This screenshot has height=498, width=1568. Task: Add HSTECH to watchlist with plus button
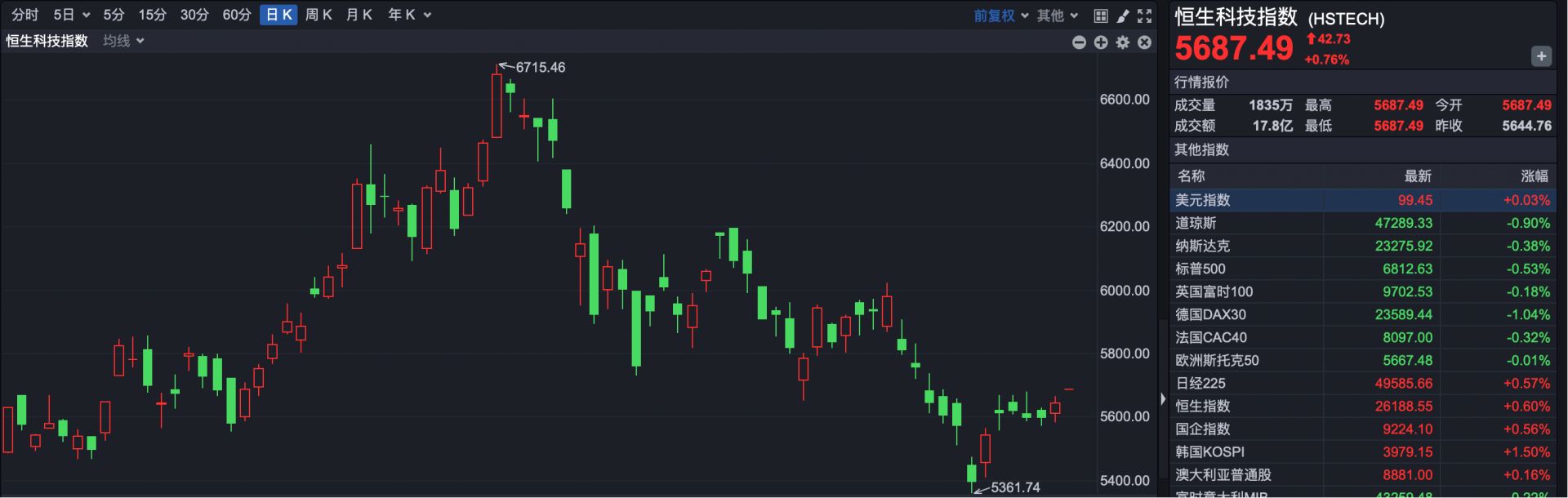point(1541,56)
